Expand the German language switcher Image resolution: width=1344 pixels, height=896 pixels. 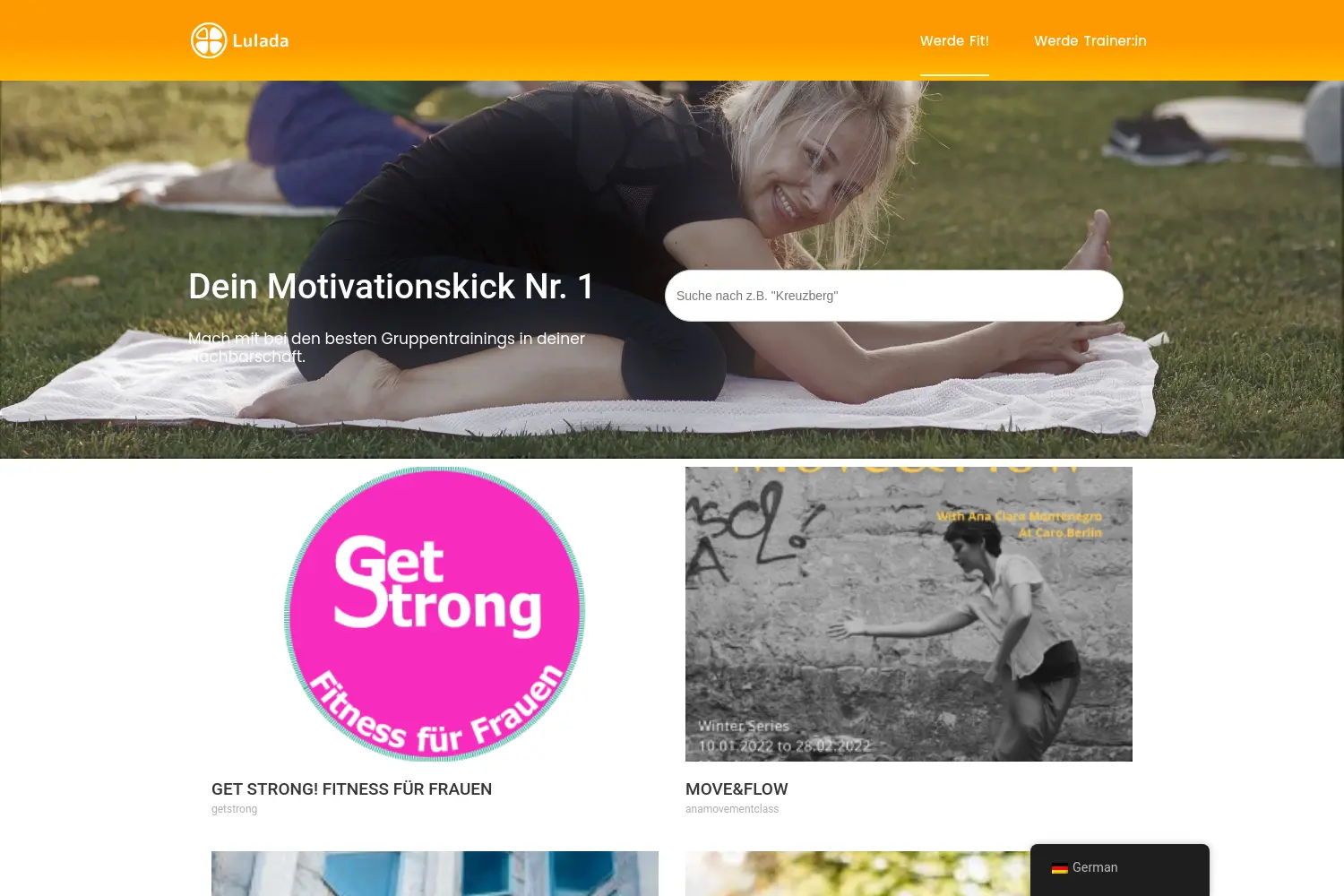(1120, 867)
